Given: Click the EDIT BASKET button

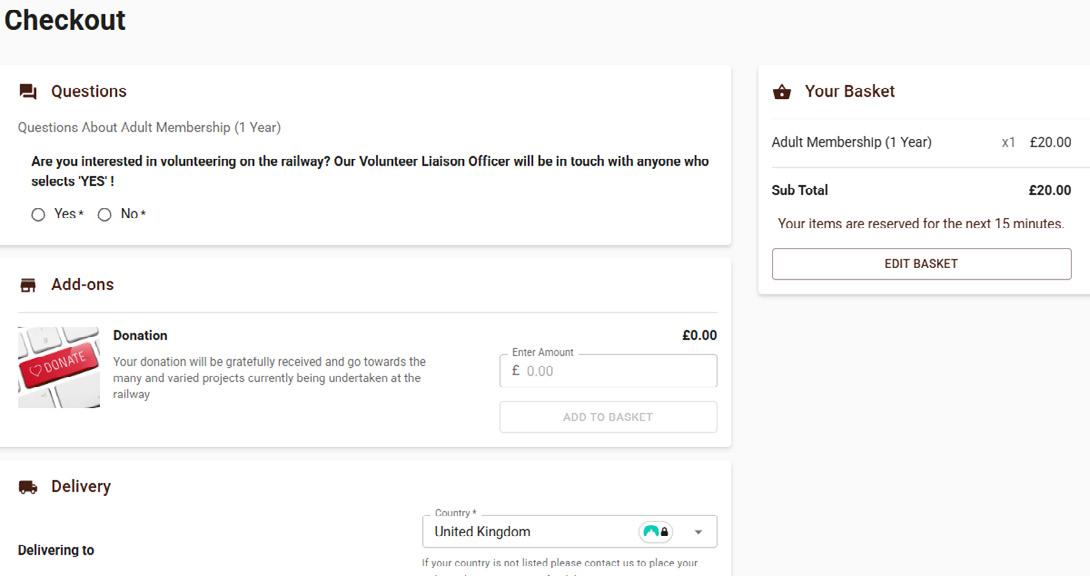Looking at the screenshot, I should [921, 264].
